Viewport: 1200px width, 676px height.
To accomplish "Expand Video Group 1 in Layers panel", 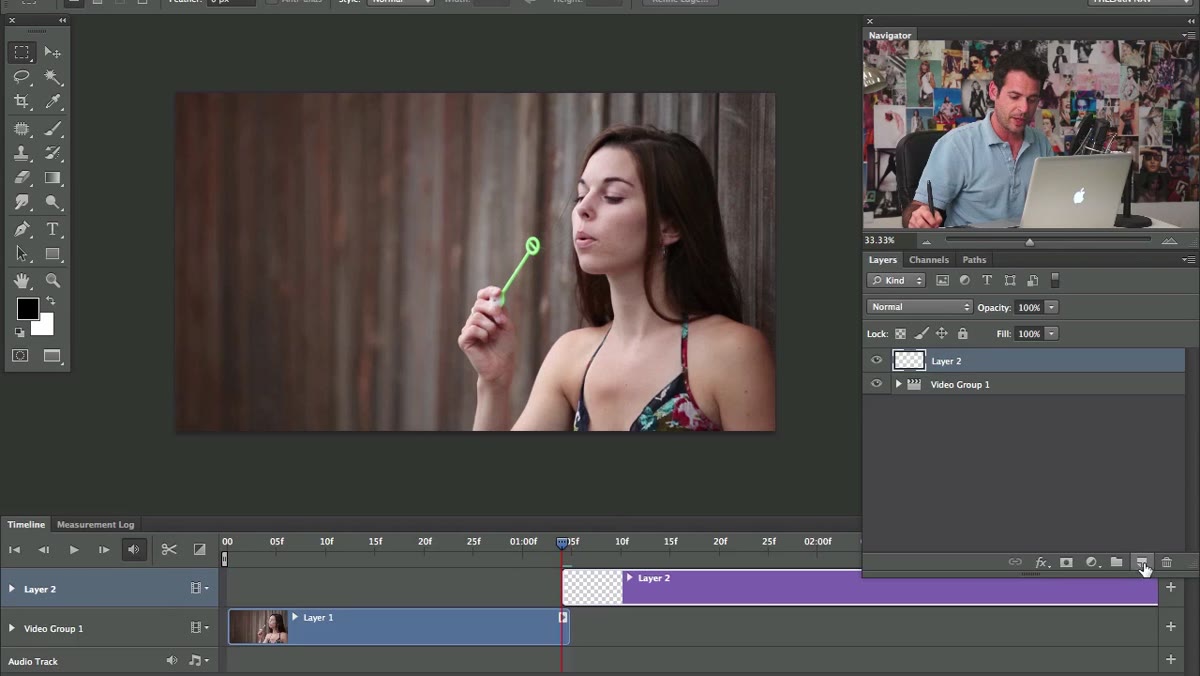I will tap(898, 384).
